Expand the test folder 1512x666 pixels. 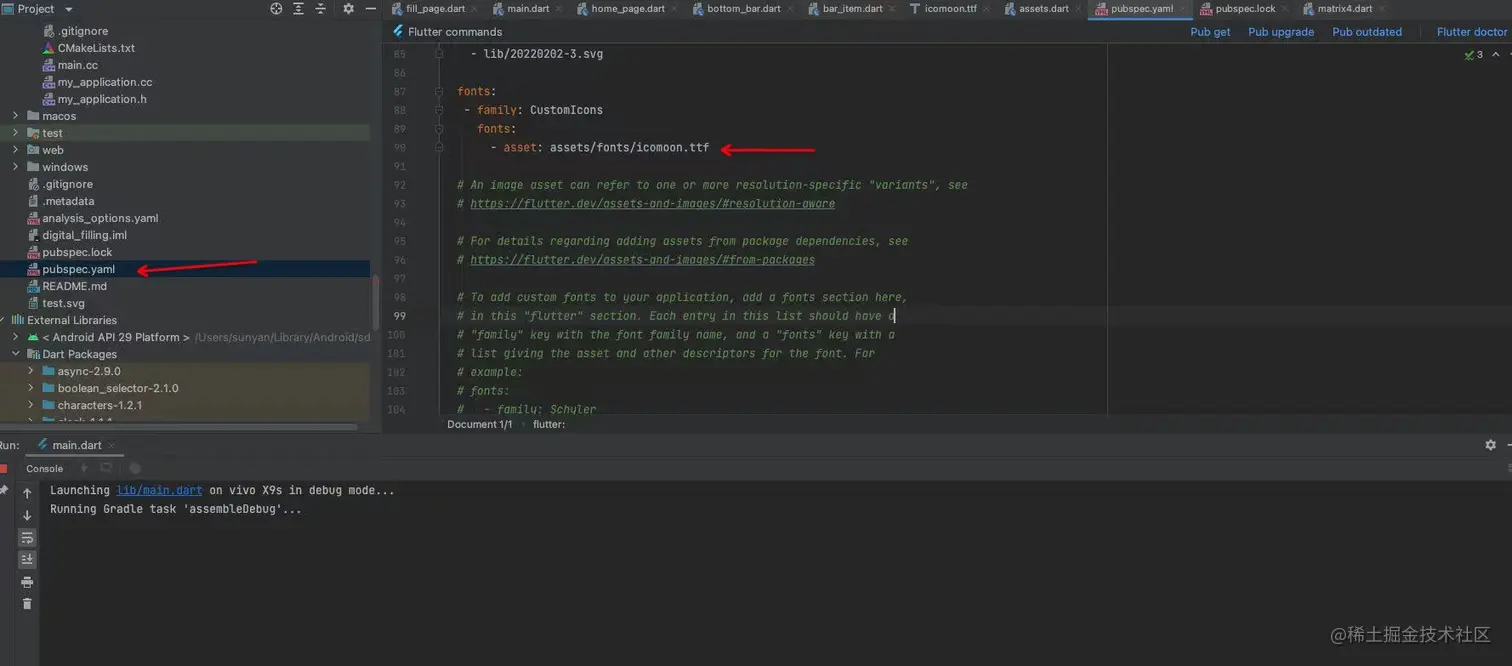15,133
